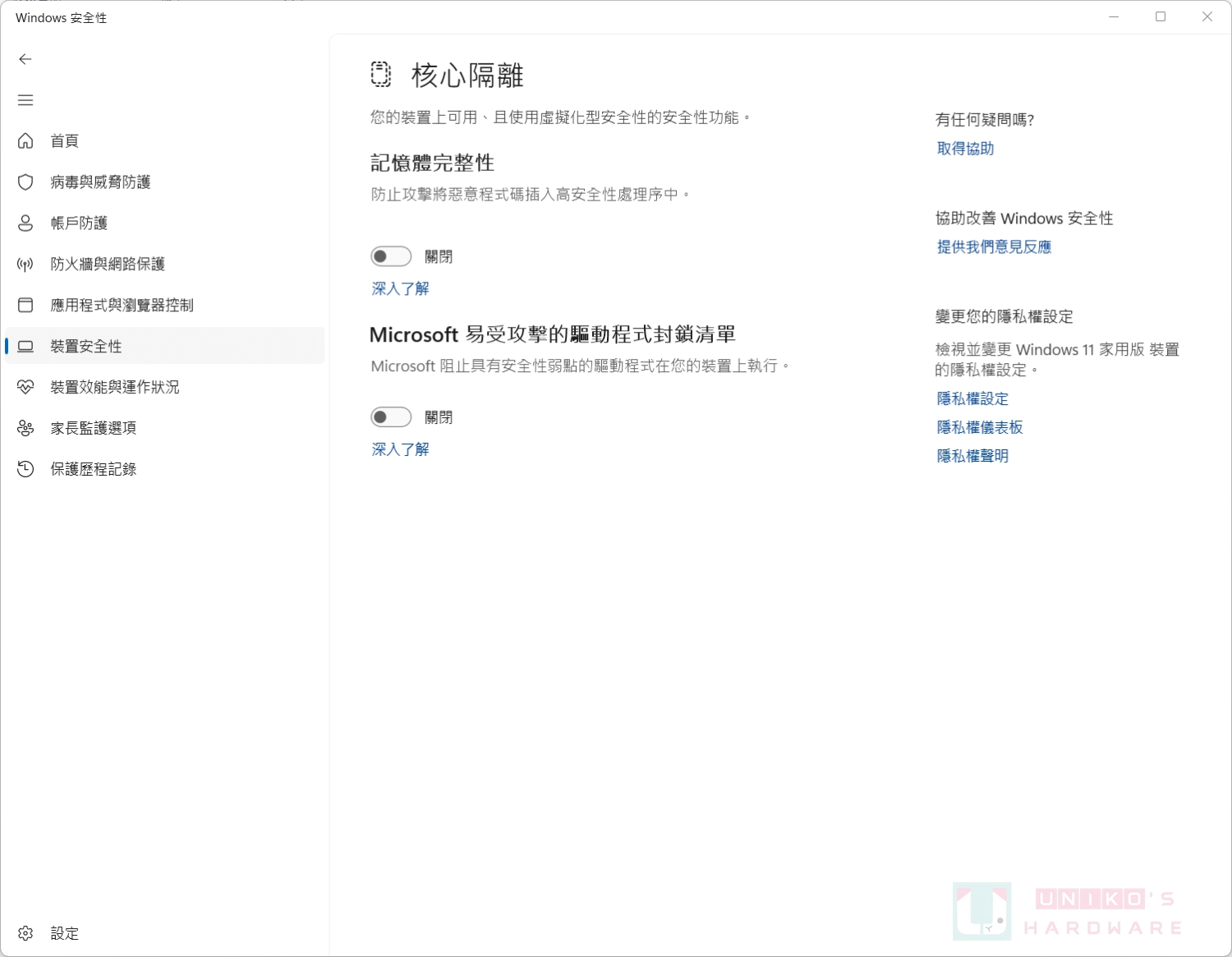Maximize the Windows 安全性 window

(x=1161, y=16)
